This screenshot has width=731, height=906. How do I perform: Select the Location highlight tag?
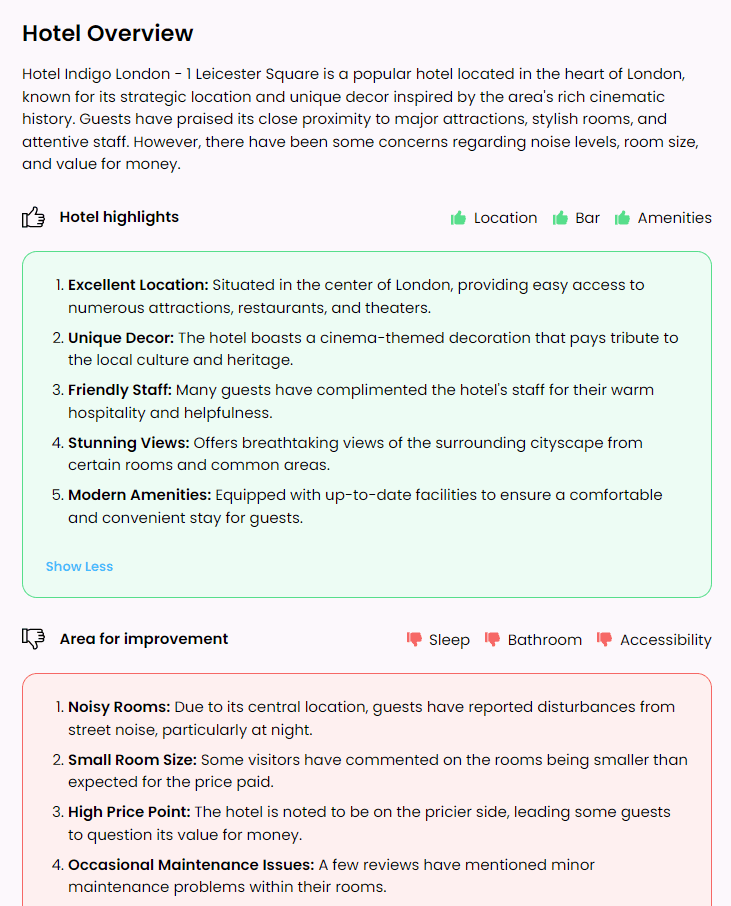[x=505, y=218]
